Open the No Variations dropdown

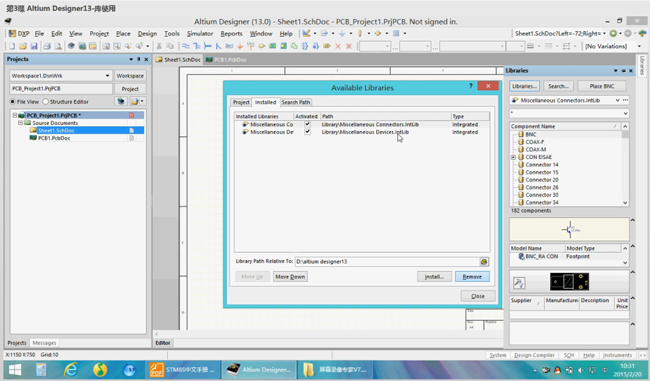pos(639,46)
